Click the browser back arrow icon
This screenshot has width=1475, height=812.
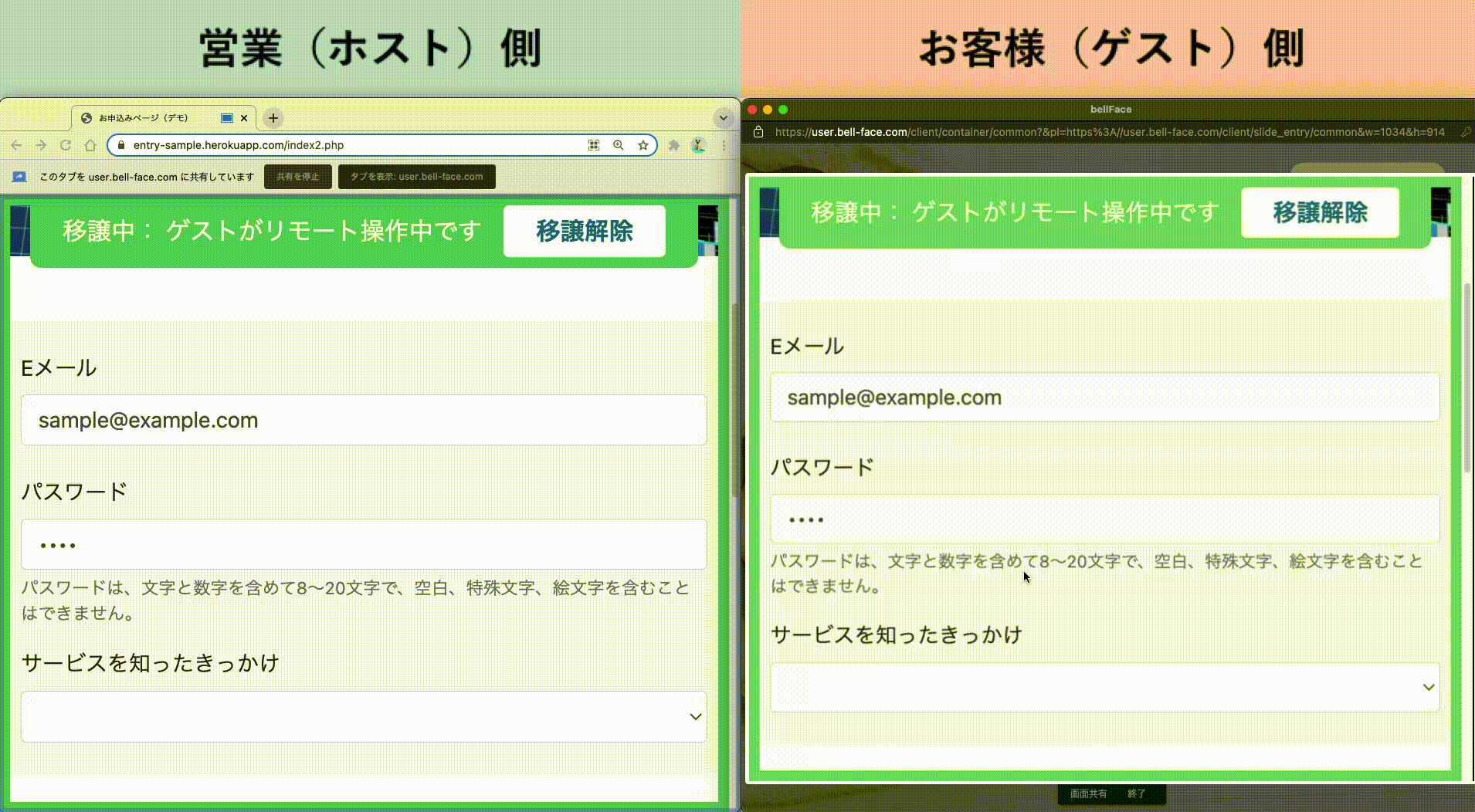16,145
